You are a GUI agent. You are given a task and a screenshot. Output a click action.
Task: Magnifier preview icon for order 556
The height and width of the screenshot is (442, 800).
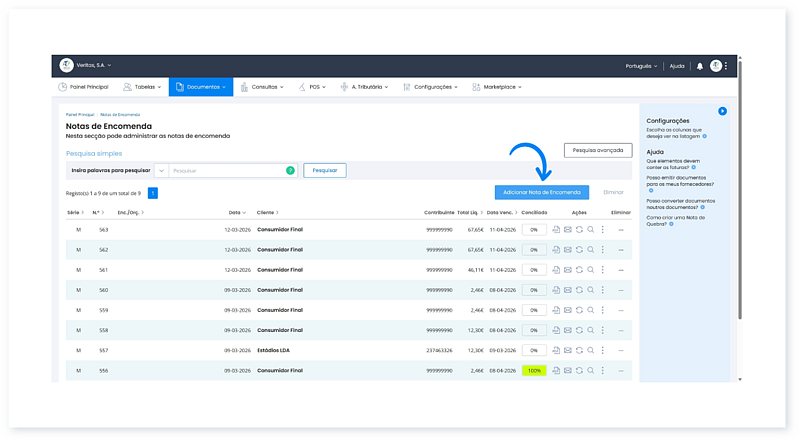pyautogui.click(x=590, y=371)
